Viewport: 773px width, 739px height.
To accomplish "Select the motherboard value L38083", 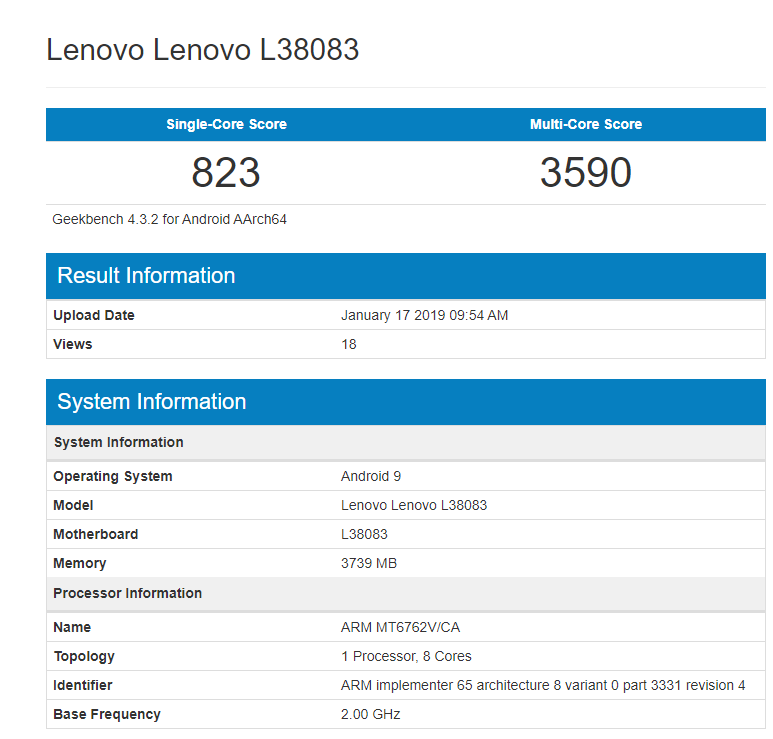I will pyautogui.click(x=364, y=534).
